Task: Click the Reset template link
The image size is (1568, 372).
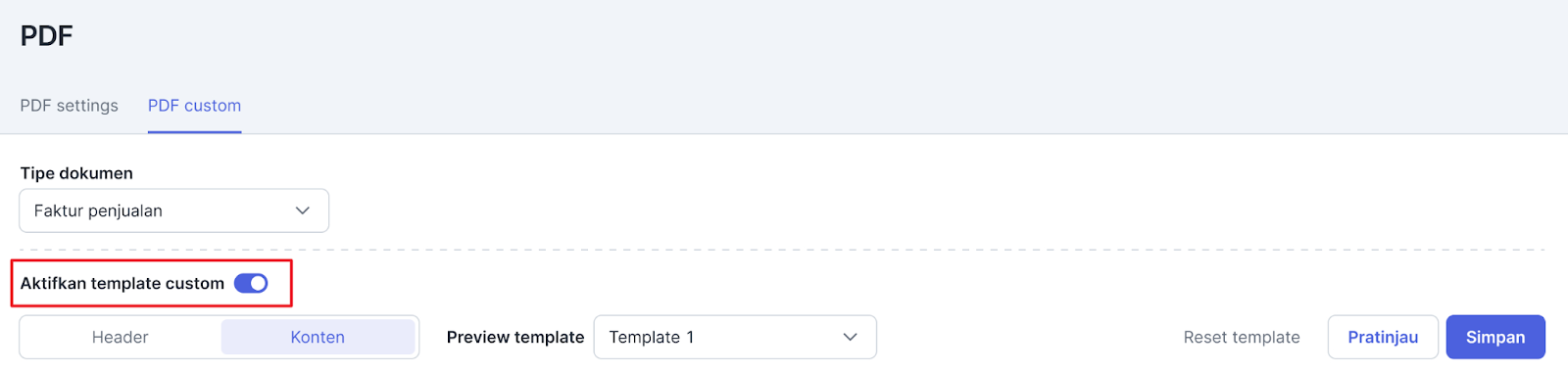Action: tap(1242, 337)
